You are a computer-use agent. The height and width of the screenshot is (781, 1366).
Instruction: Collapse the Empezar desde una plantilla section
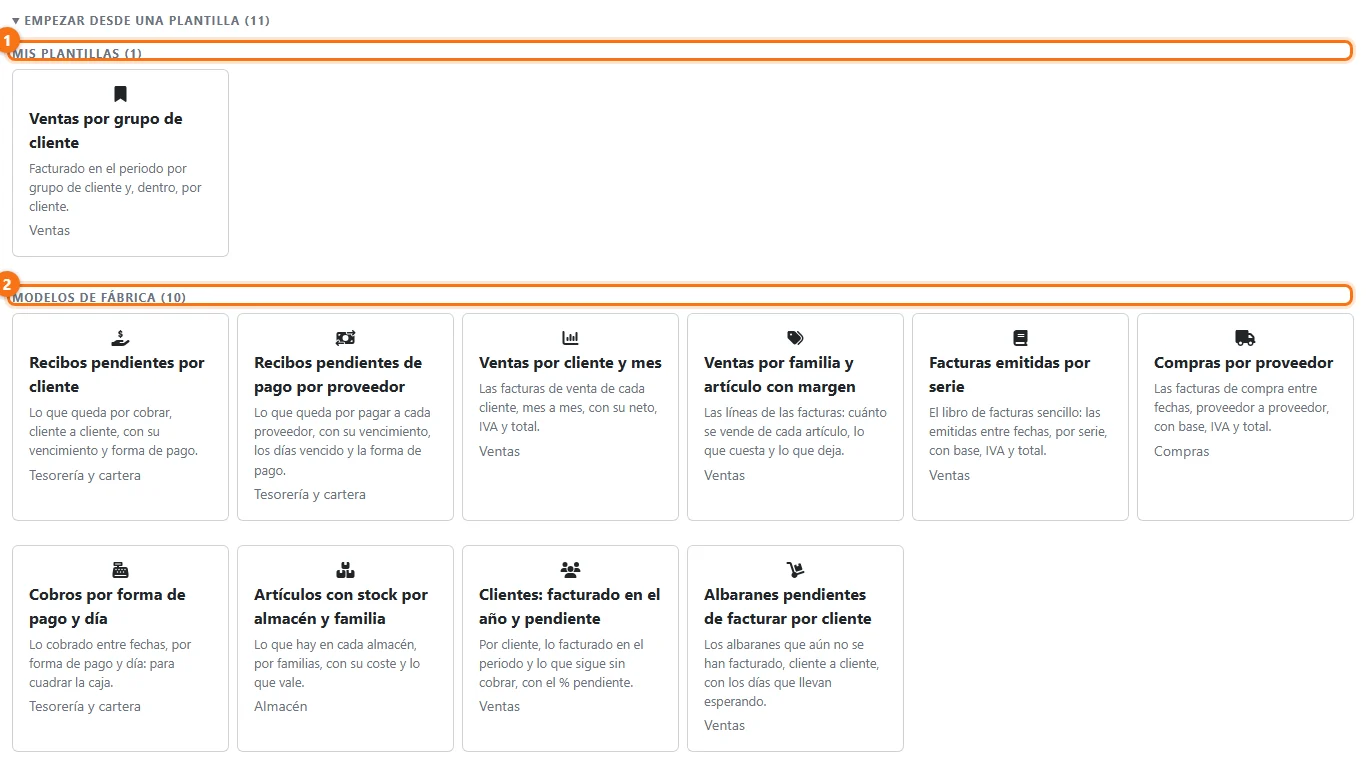[140, 20]
